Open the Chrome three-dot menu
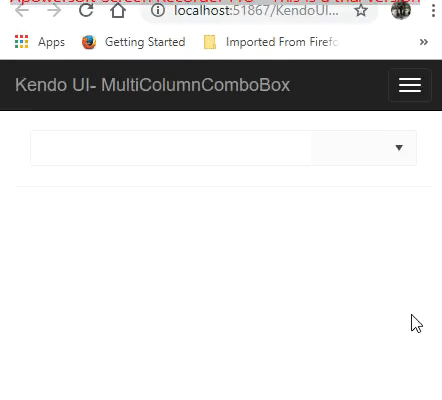This screenshot has height=400, width=442. point(433,10)
